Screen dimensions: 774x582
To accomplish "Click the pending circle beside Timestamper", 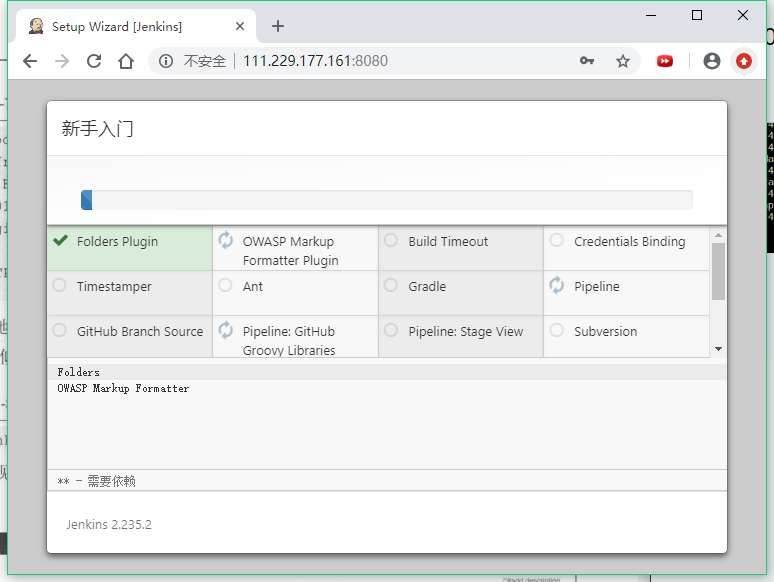I will click(60, 285).
